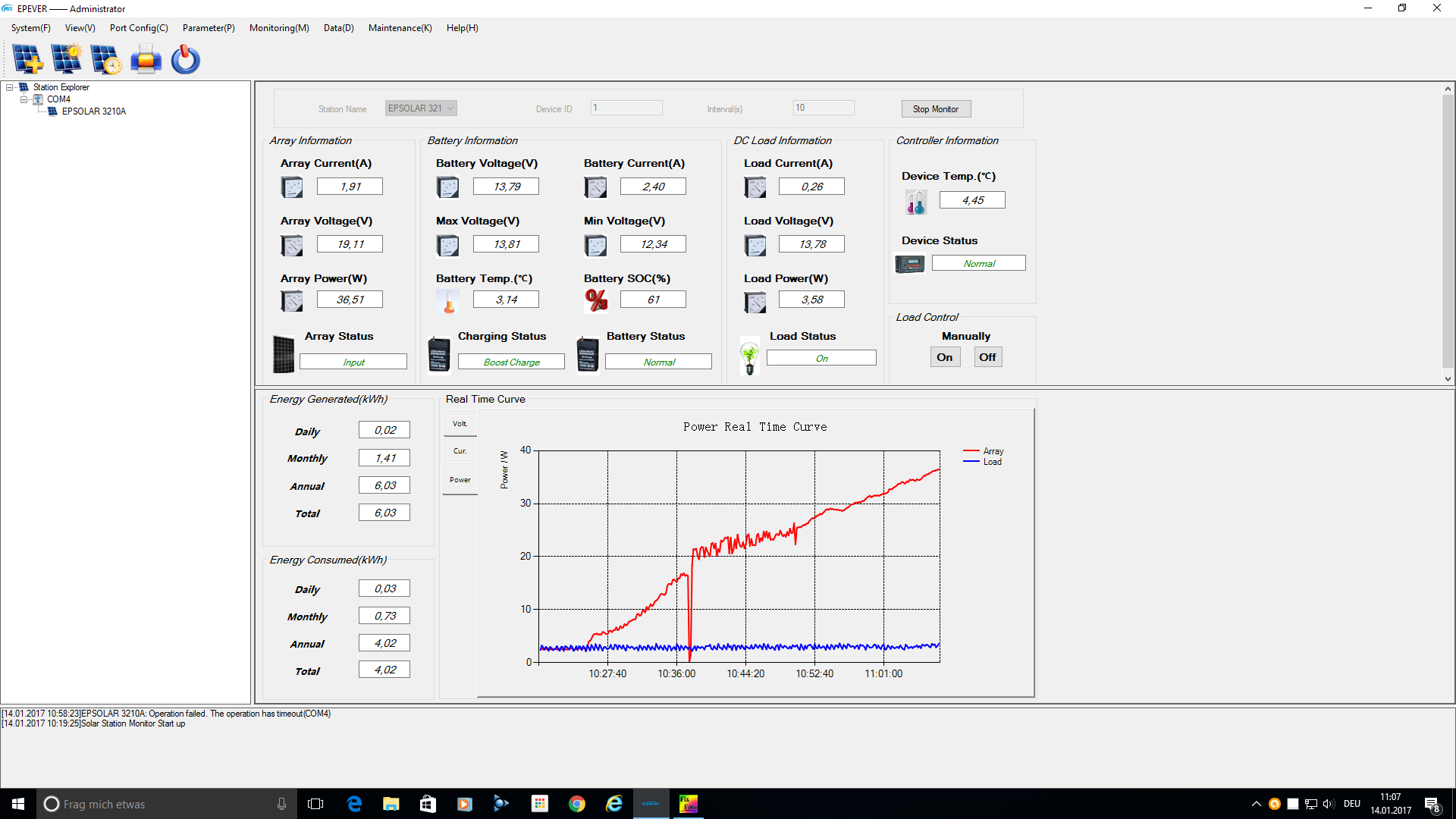The width and height of the screenshot is (1456, 819).
Task: Click the Array Voltage gauge icon
Action: click(292, 244)
